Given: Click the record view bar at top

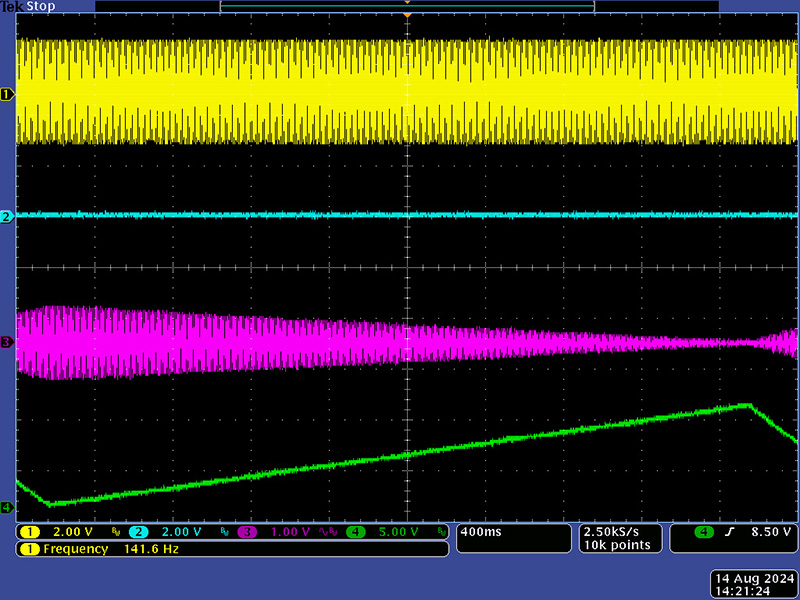Looking at the screenshot, I should tap(407, 6).
